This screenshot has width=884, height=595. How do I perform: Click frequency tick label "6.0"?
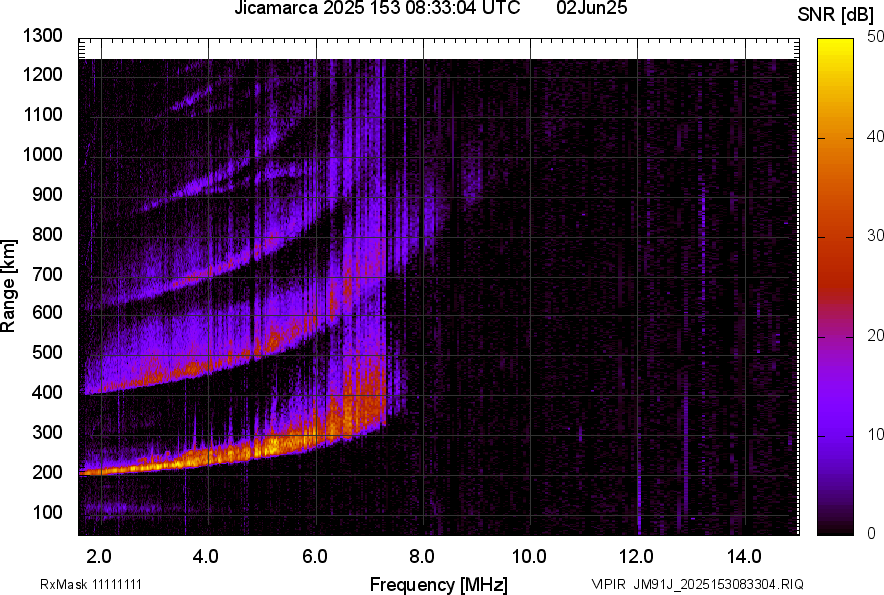point(315,557)
